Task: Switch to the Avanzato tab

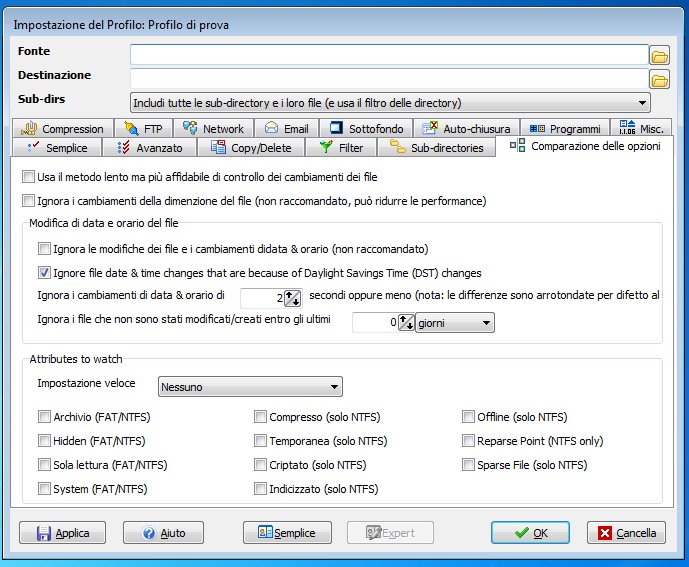Action: [150, 148]
